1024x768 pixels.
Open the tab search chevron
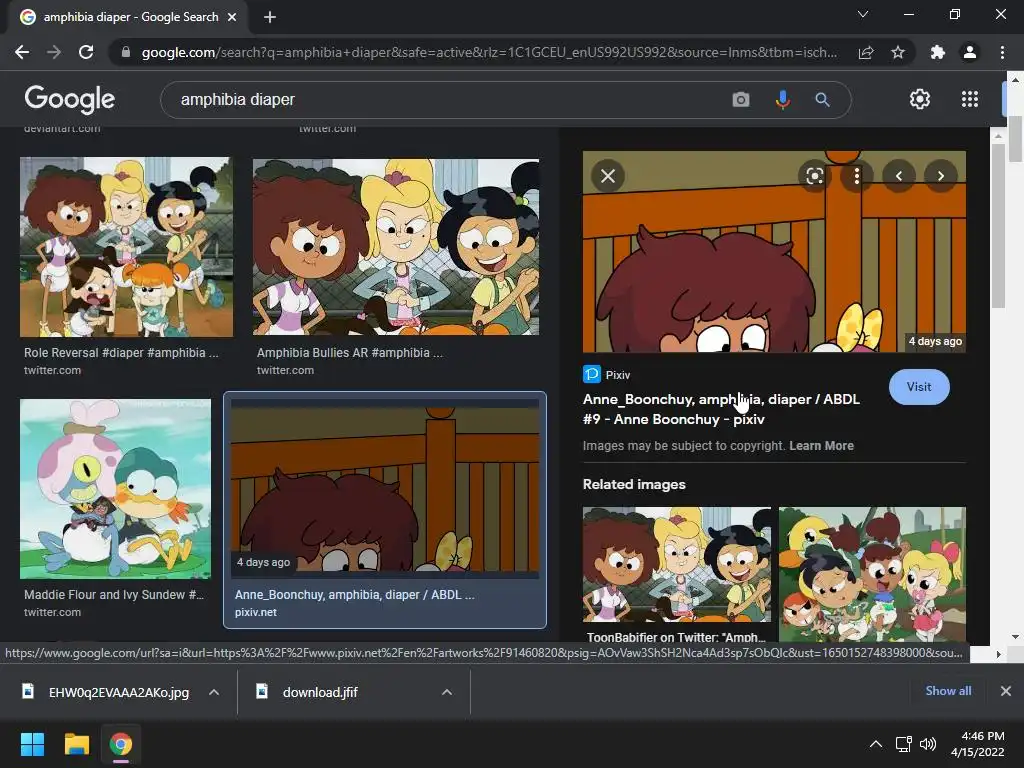coord(863,14)
